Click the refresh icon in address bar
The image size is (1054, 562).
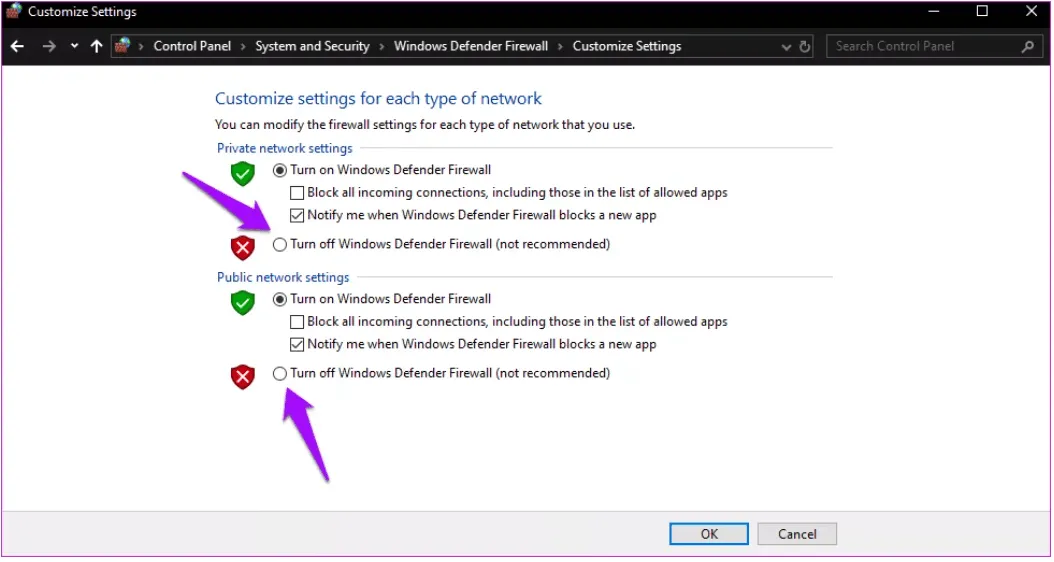click(806, 47)
